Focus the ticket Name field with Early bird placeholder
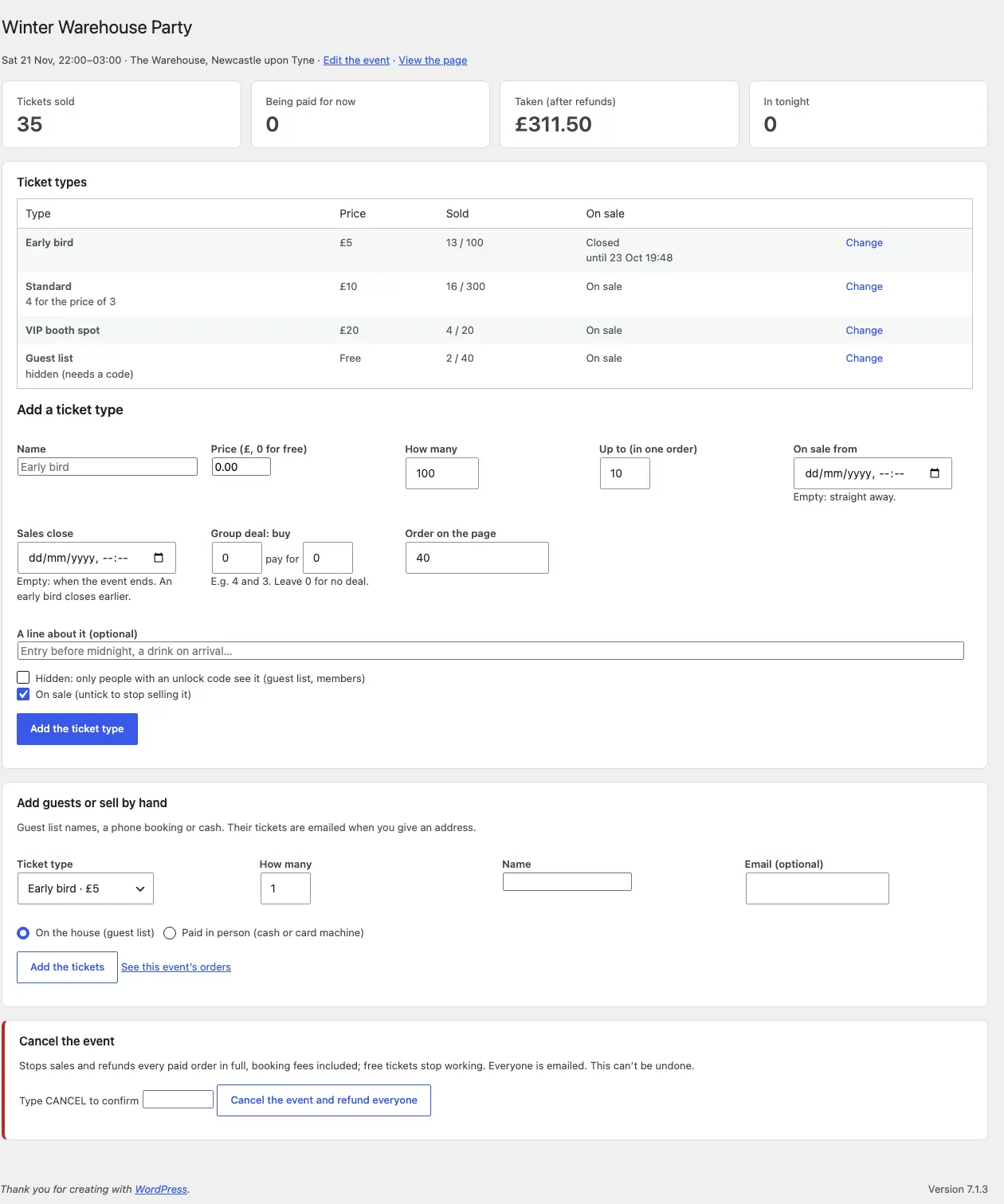The width and height of the screenshot is (1004, 1204). click(107, 467)
